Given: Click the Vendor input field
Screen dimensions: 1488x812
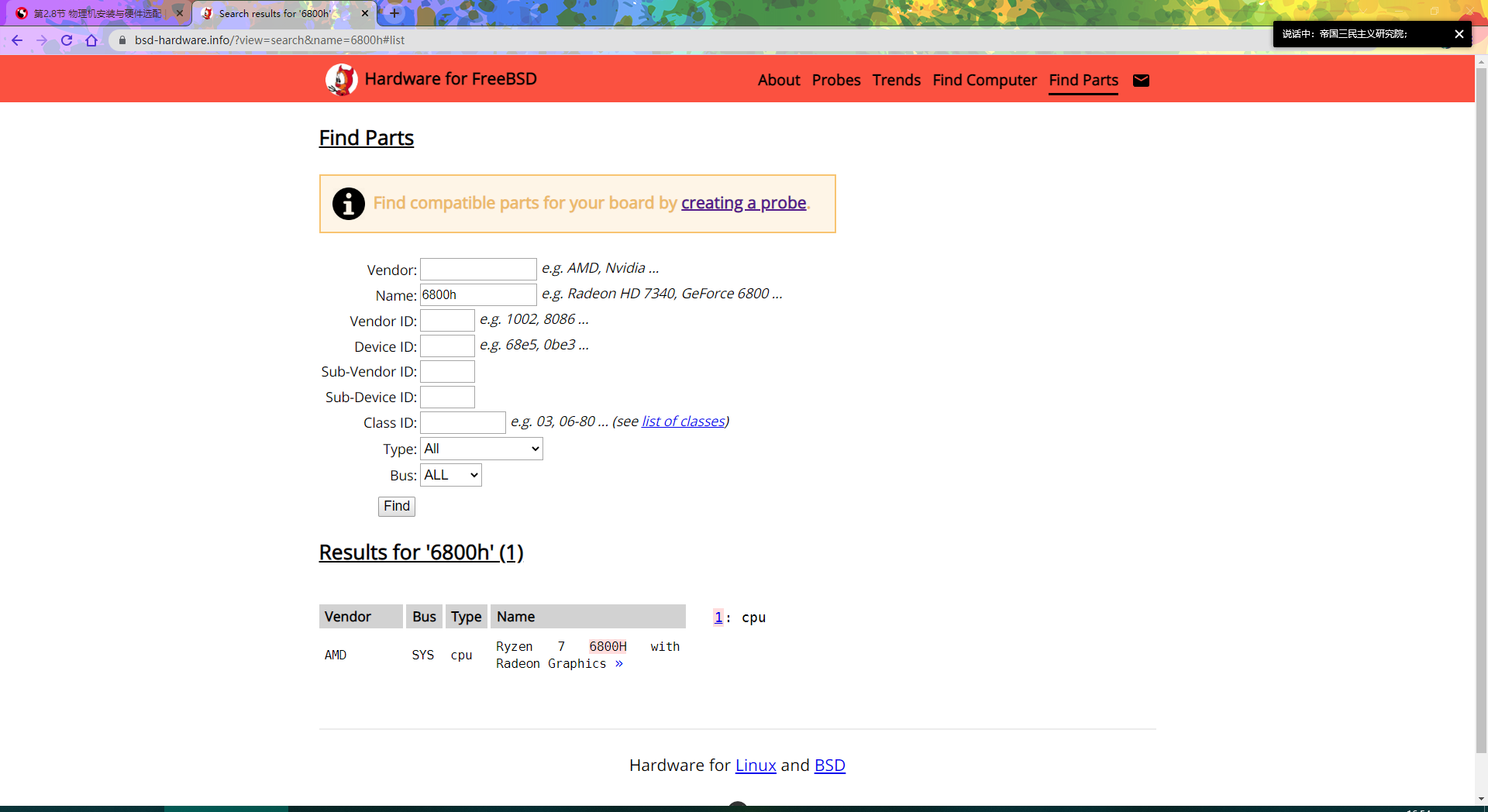Looking at the screenshot, I should point(478,269).
